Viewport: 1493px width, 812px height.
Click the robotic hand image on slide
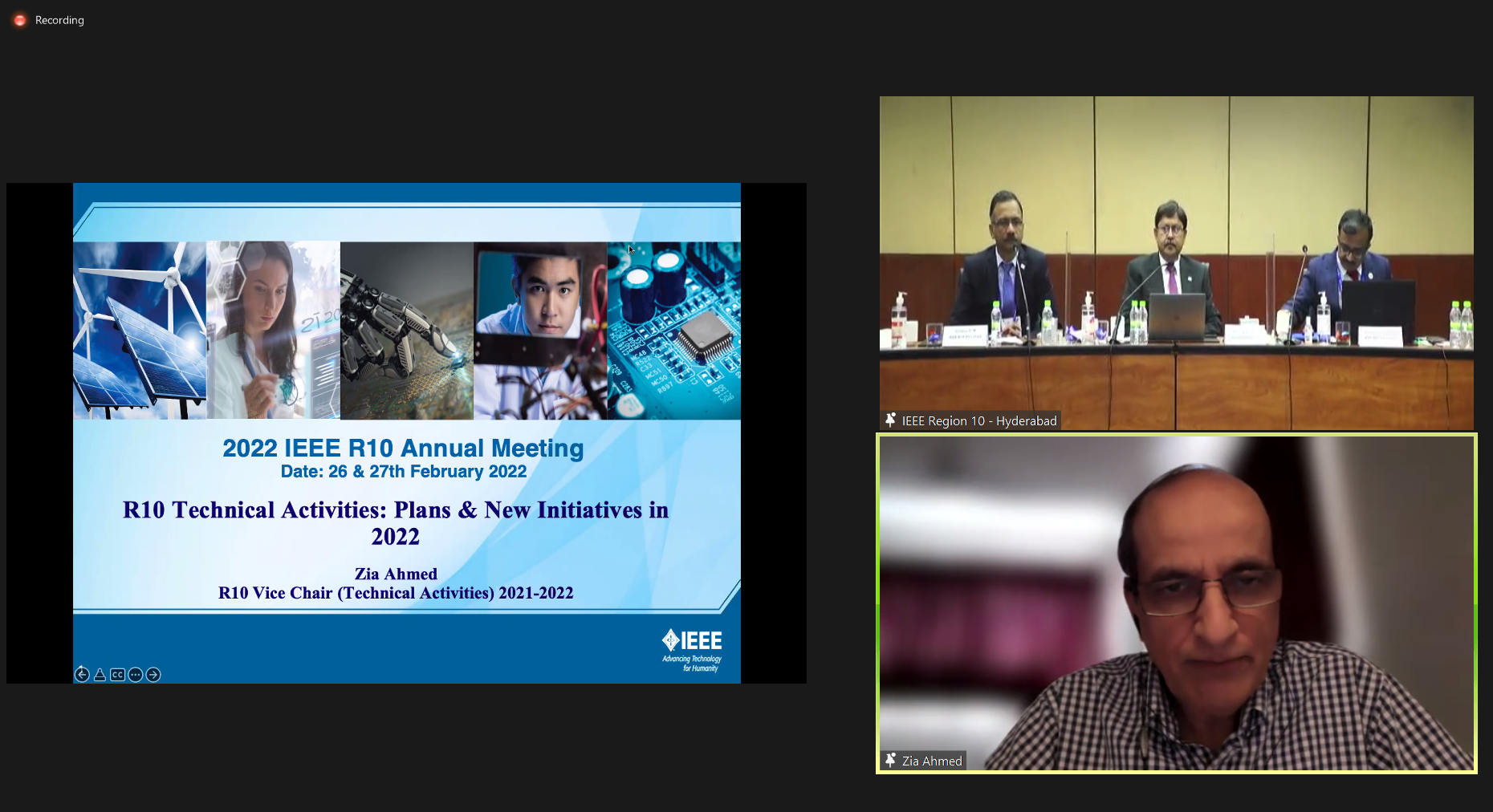point(407,330)
